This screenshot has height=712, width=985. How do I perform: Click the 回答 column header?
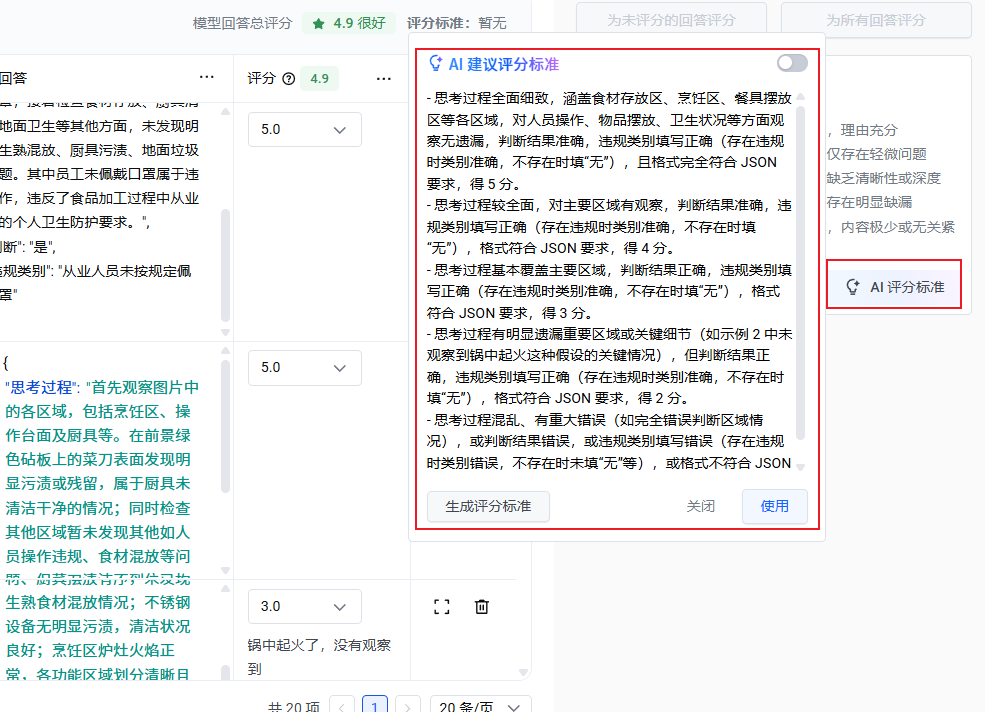coord(13,78)
